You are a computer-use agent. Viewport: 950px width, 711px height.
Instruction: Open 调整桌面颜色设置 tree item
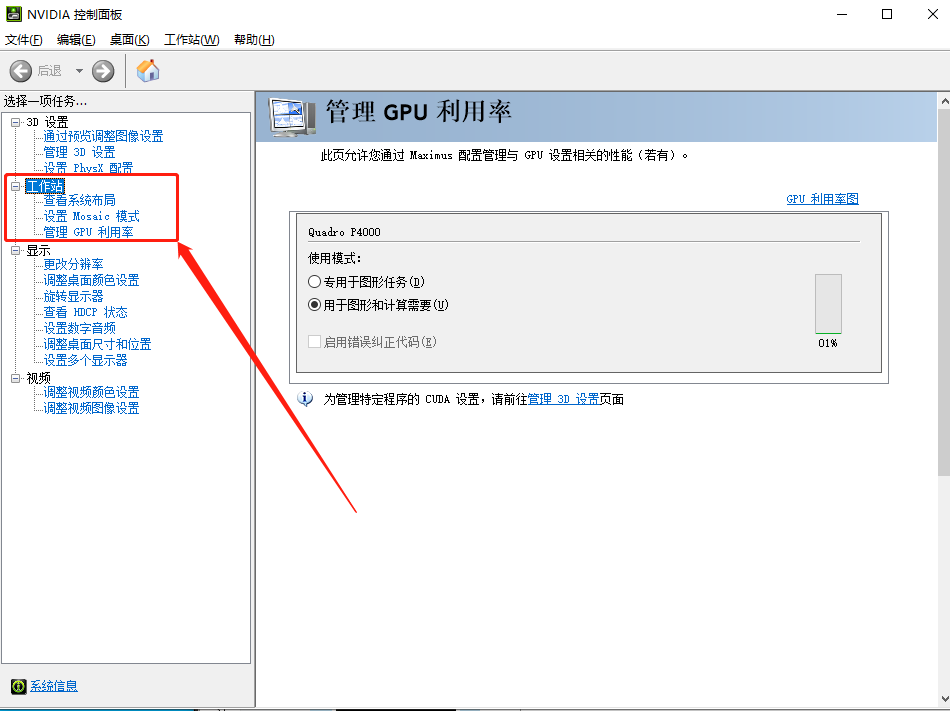tap(91, 280)
